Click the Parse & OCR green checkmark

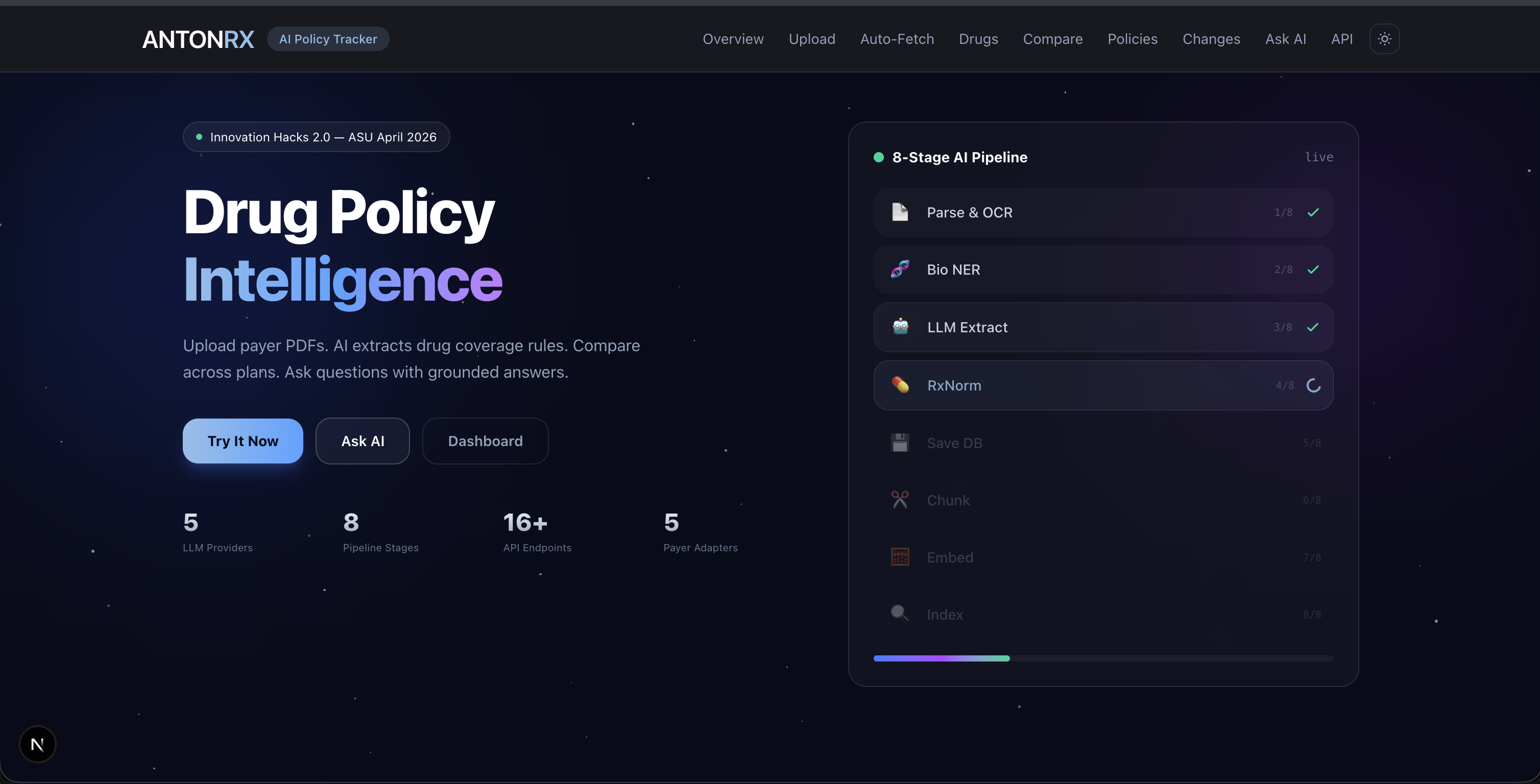1313,213
